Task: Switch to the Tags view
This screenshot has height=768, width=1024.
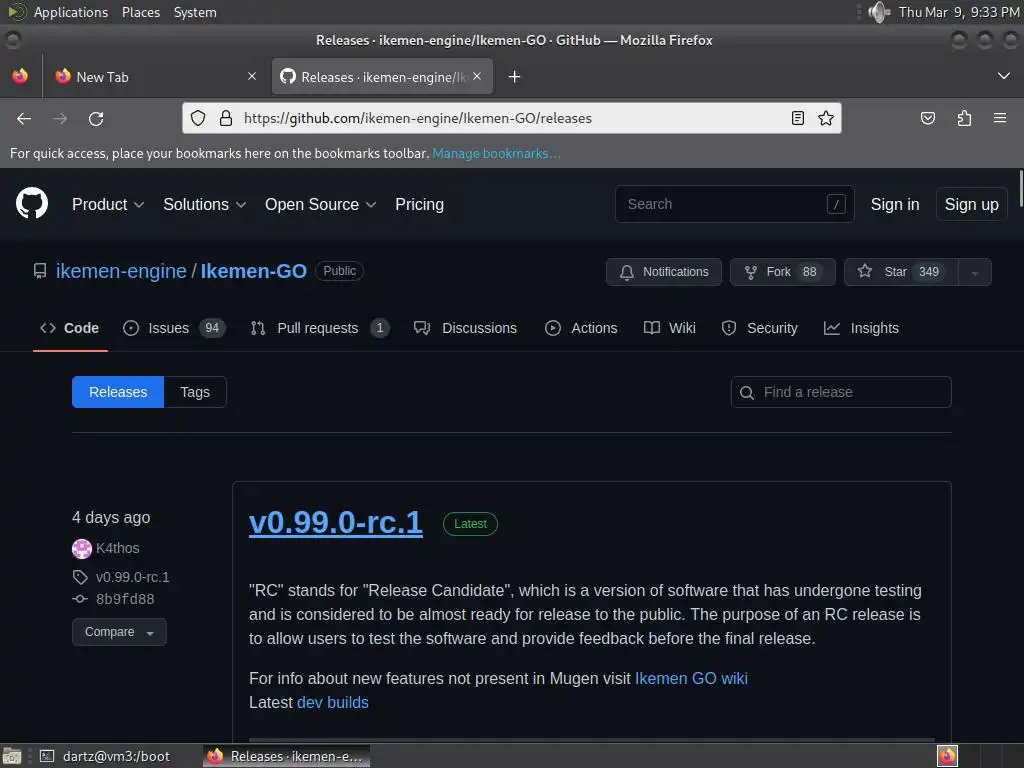Action: coord(195,392)
